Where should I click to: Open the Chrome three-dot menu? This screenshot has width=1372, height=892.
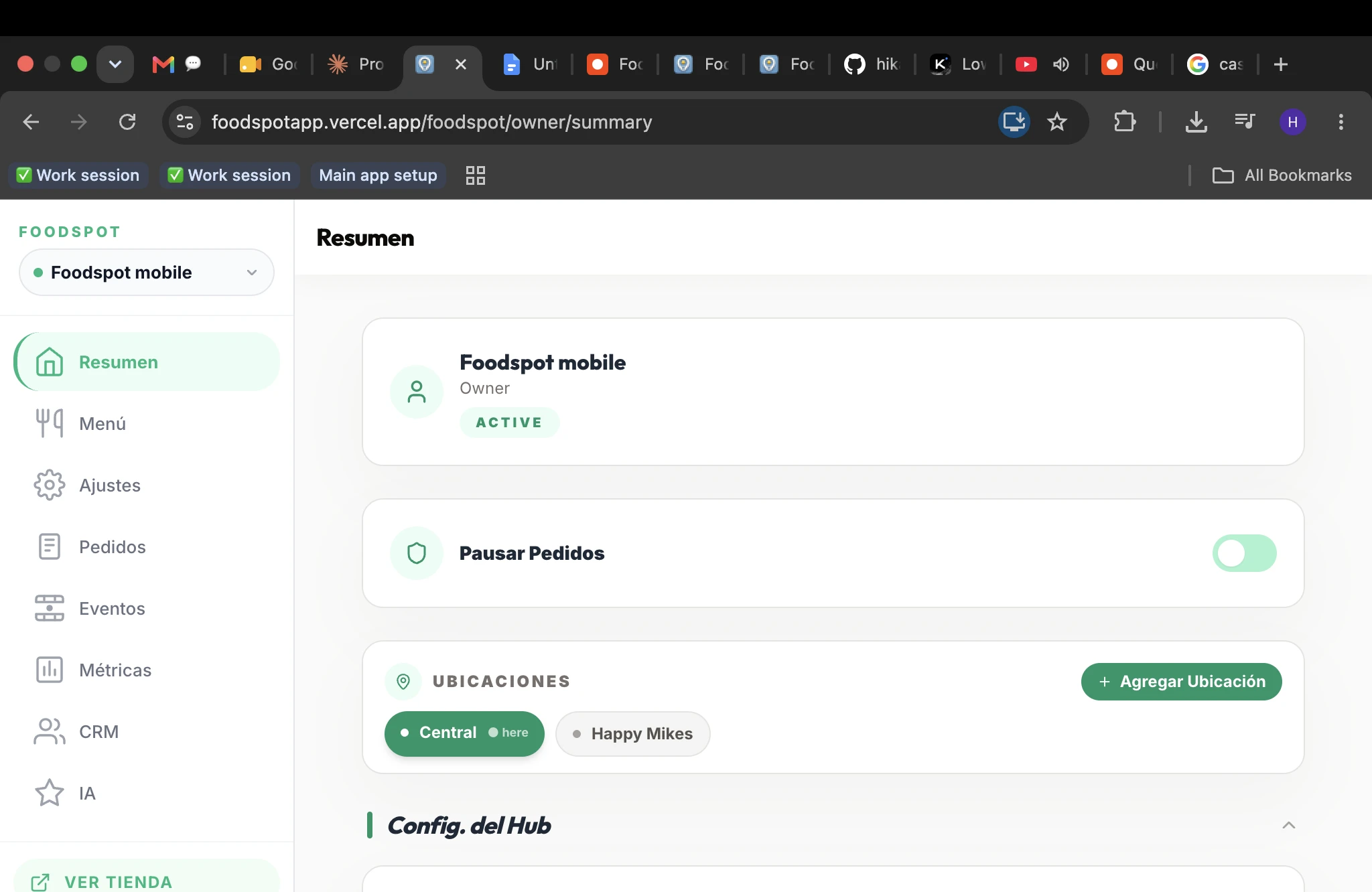[1341, 122]
